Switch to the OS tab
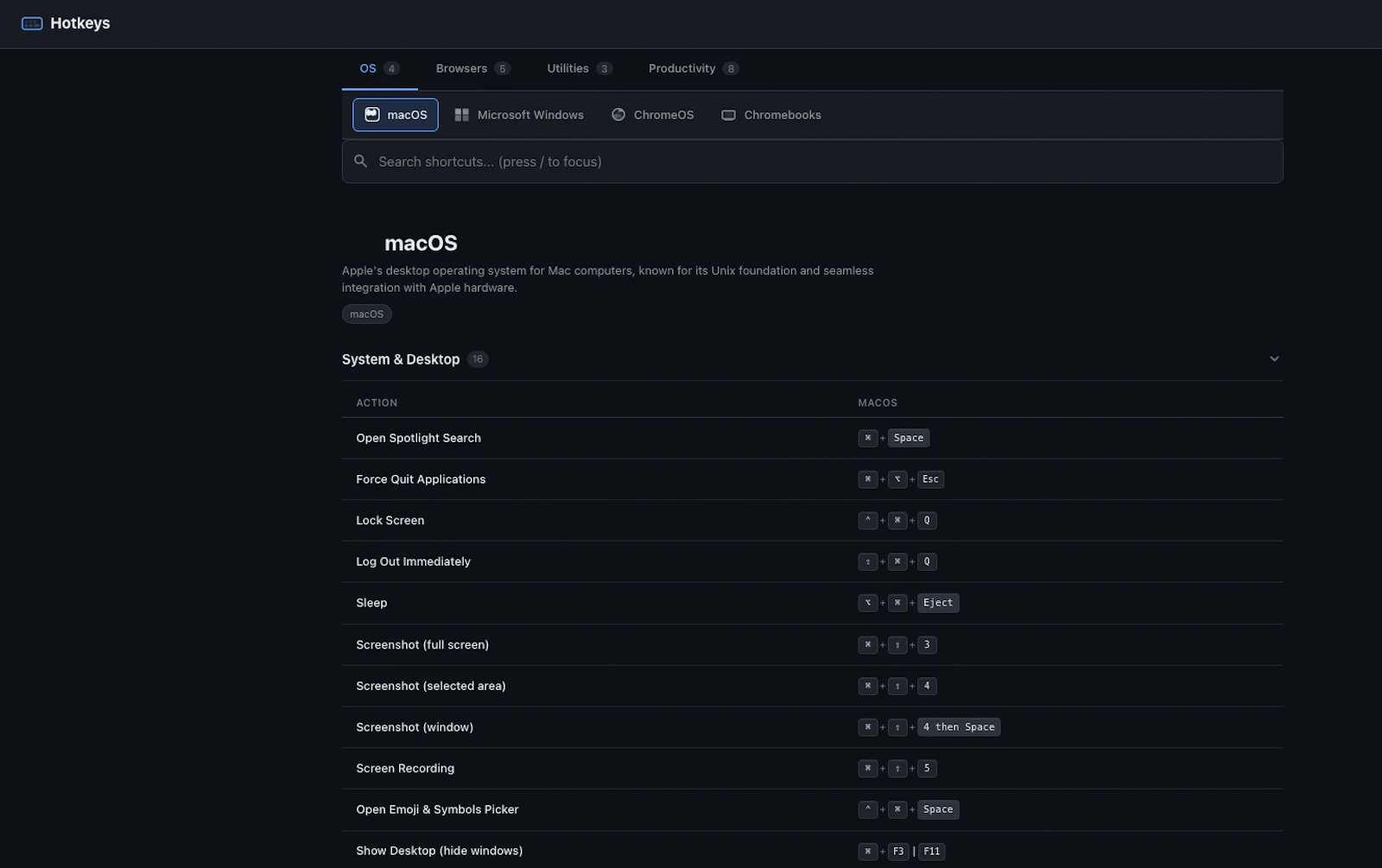The image size is (1382, 868). [379, 68]
